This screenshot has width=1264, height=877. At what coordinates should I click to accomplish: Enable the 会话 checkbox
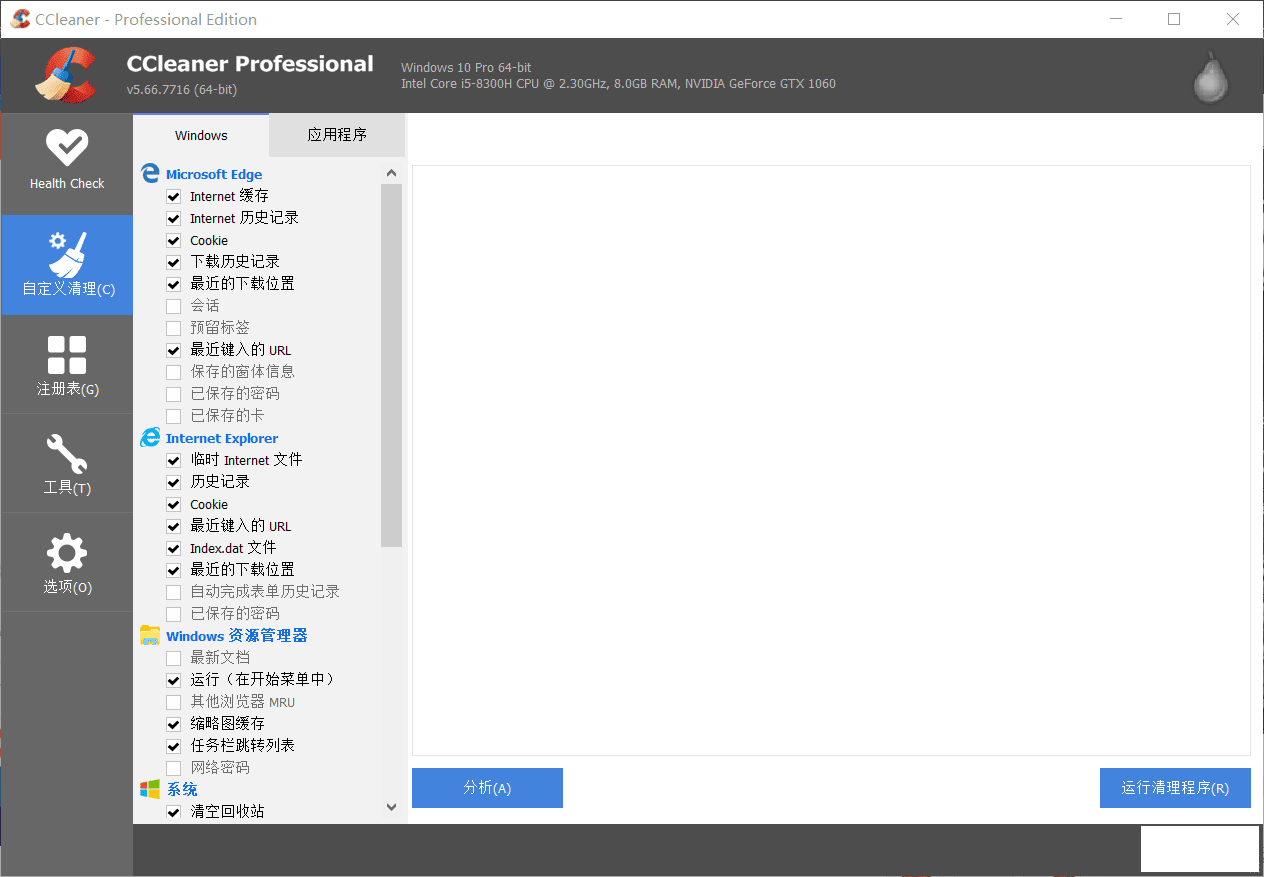pos(174,306)
